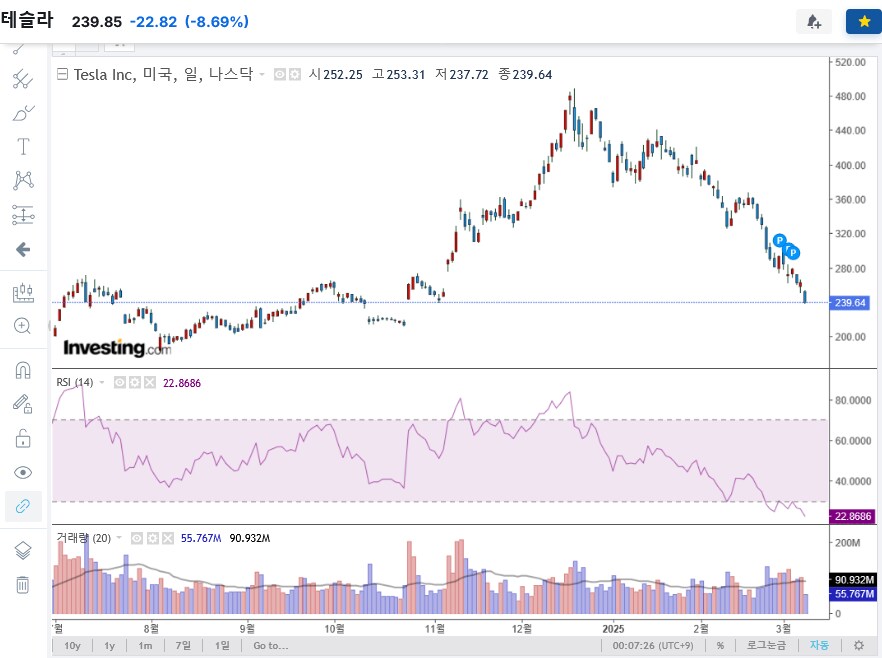
Task: Open the 거래량 (20) dropdown arrow
Action: click(x=119, y=538)
